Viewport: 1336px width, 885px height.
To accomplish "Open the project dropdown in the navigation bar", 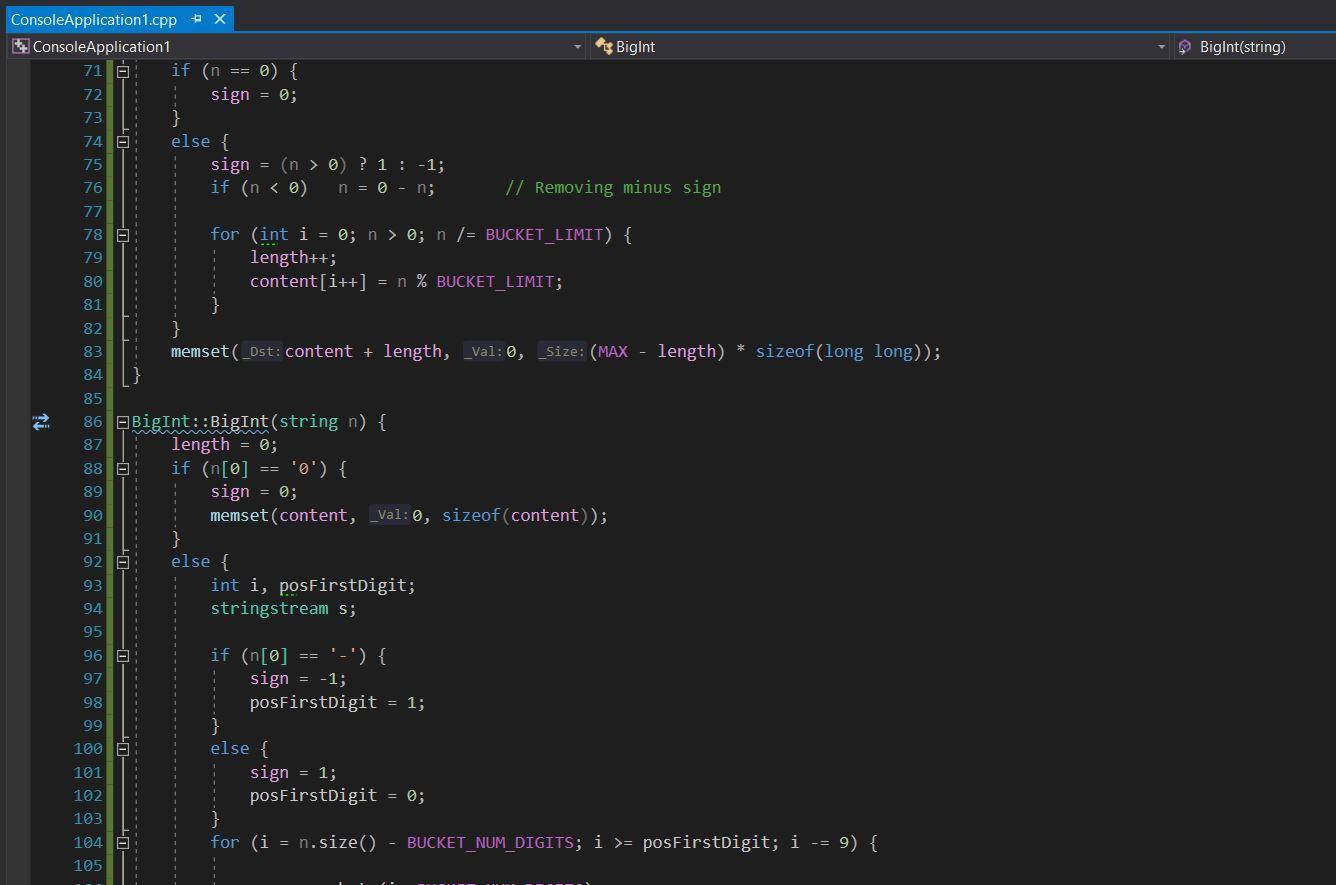I will click(577, 46).
